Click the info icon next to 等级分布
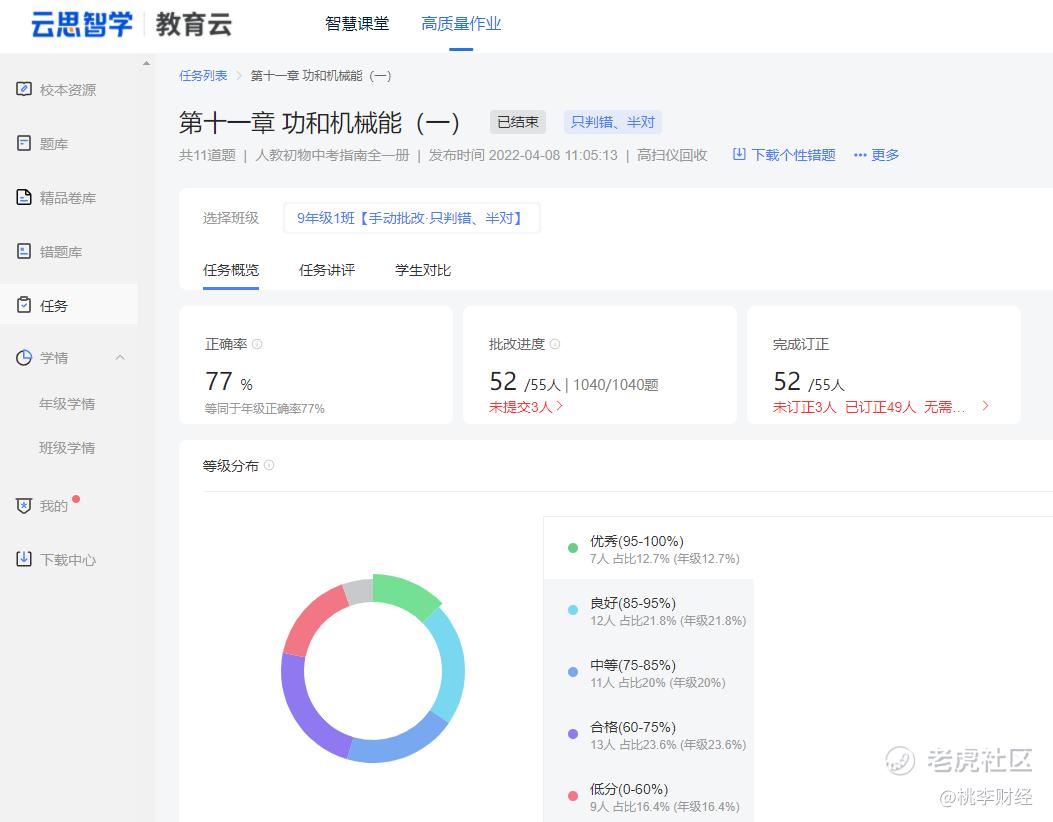This screenshot has width=1053, height=822. coord(269,466)
